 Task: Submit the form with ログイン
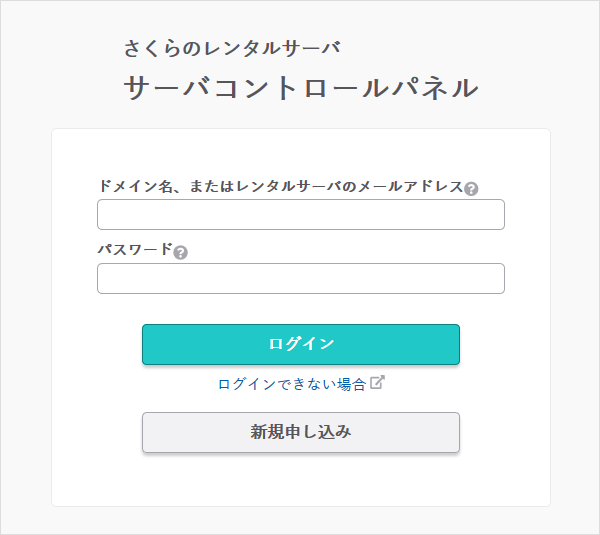[x=300, y=344]
